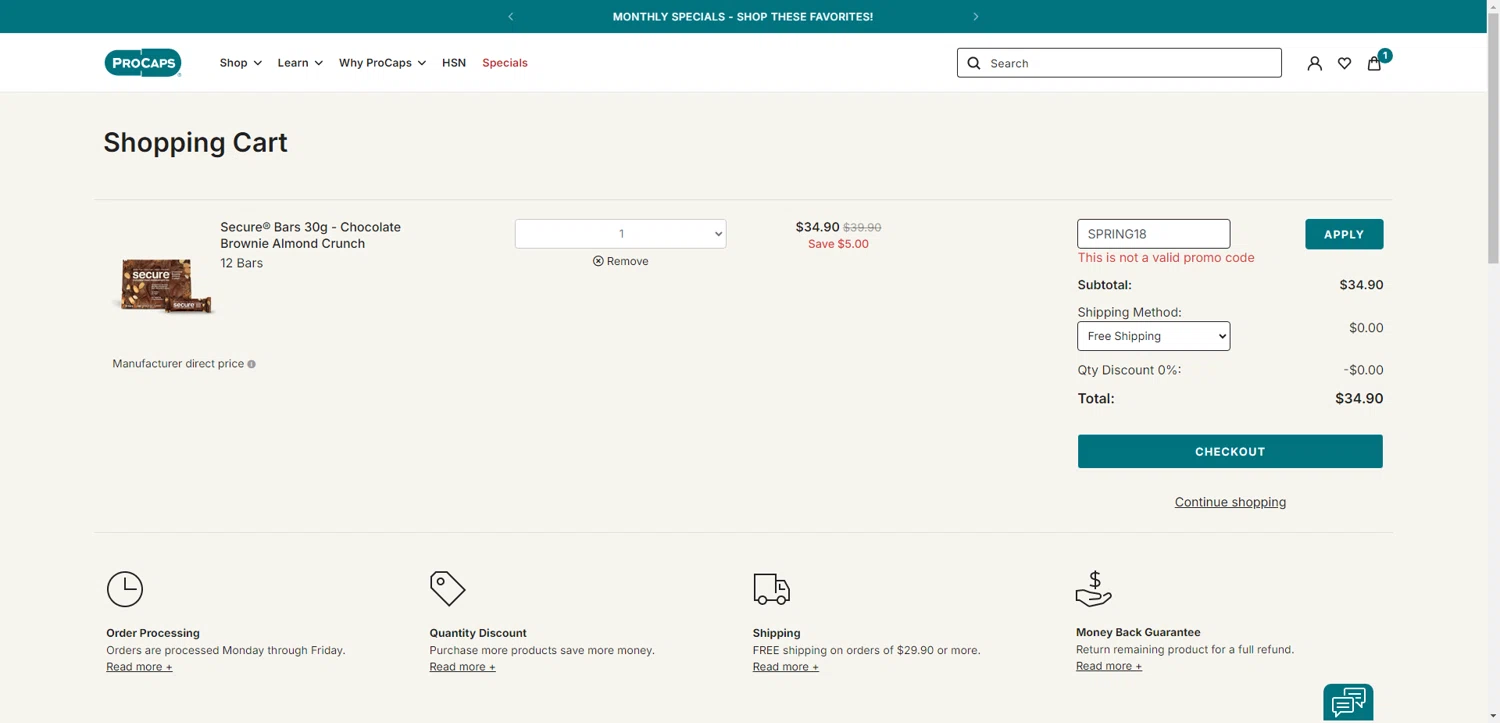
Task: Open the account user icon
Action: coord(1314,63)
